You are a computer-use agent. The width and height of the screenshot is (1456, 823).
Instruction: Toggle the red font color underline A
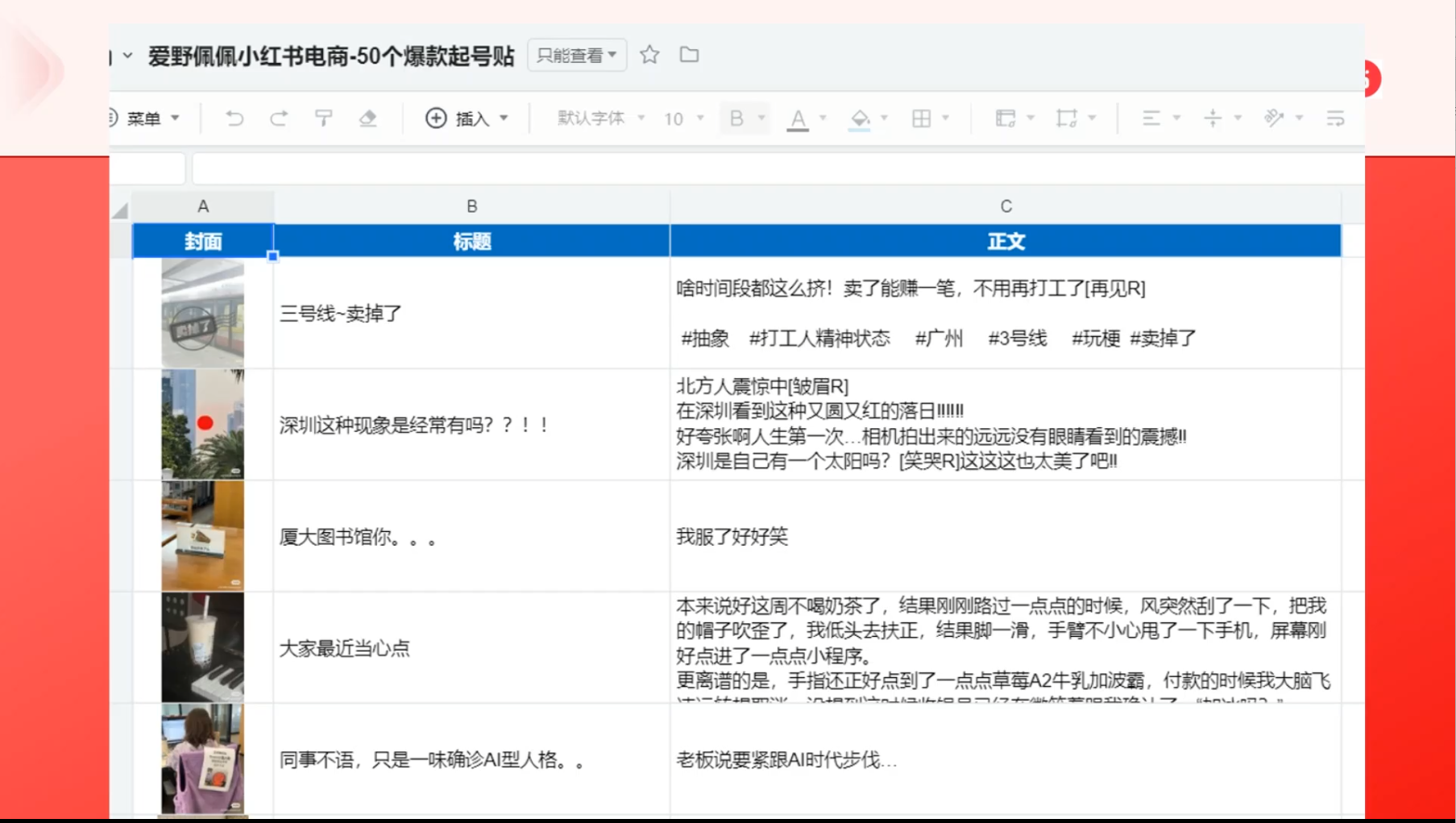[797, 118]
